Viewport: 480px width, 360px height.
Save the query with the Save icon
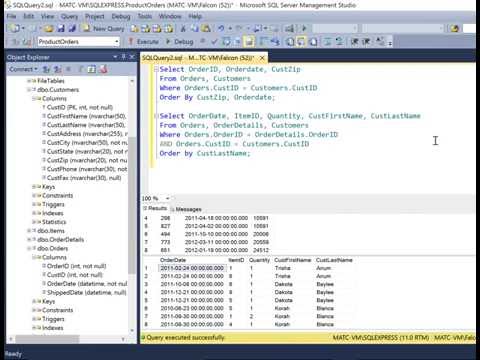click(x=61, y=29)
